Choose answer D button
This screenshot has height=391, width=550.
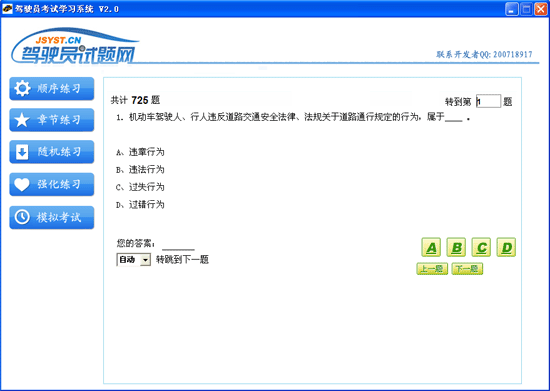click(506, 247)
